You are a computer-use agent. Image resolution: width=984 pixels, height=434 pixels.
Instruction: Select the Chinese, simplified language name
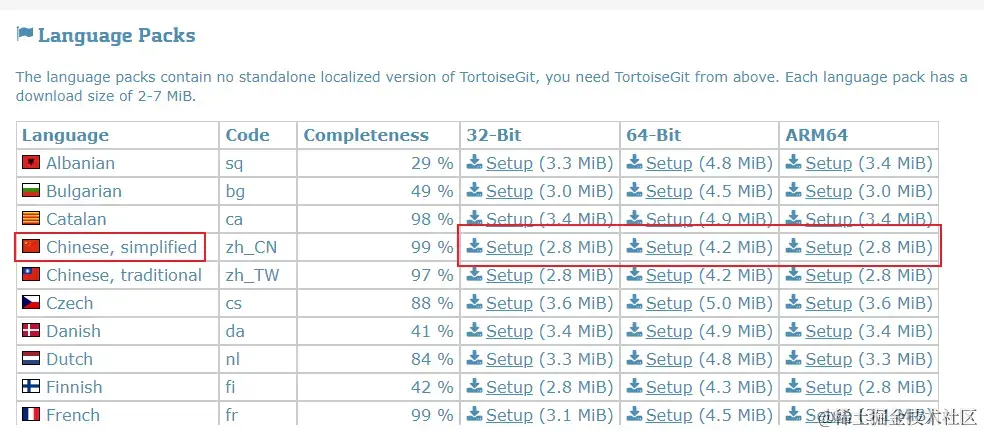click(122, 248)
